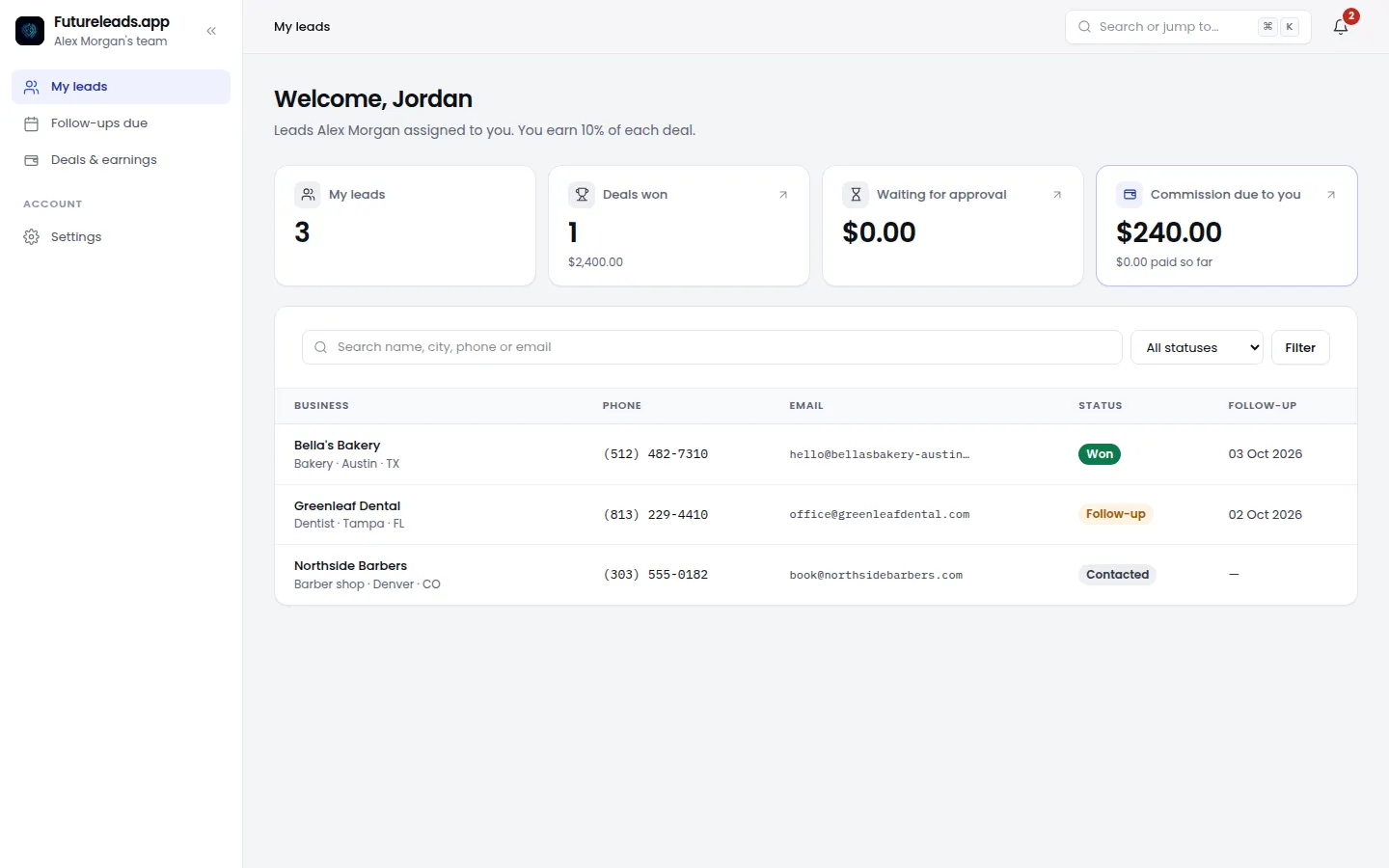Click phone number (512) 482-7310
This screenshot has width=1389, height=868.
tap(656, 454)
